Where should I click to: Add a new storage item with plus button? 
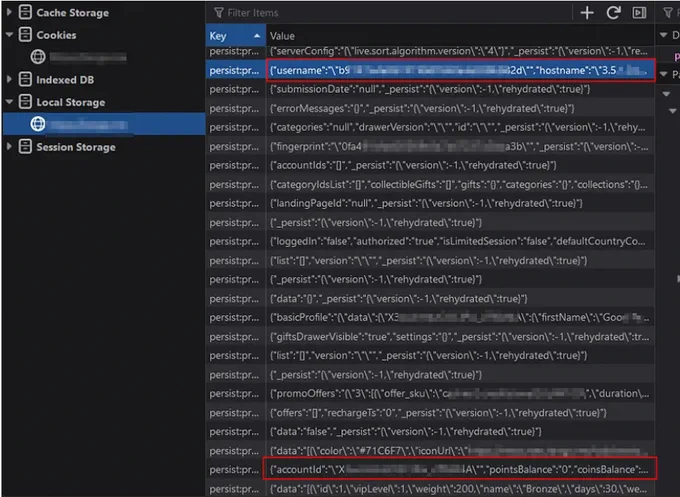(587, 13)
